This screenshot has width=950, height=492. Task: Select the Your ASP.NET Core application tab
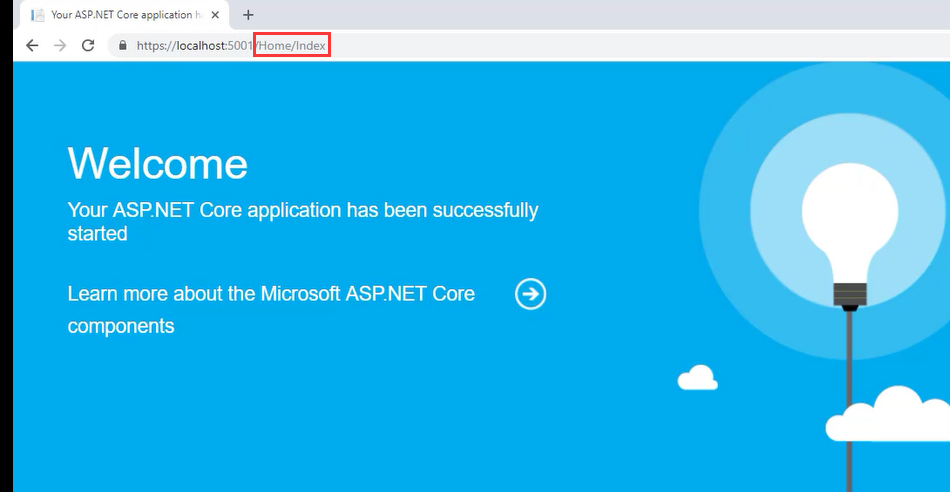point(125,15)
